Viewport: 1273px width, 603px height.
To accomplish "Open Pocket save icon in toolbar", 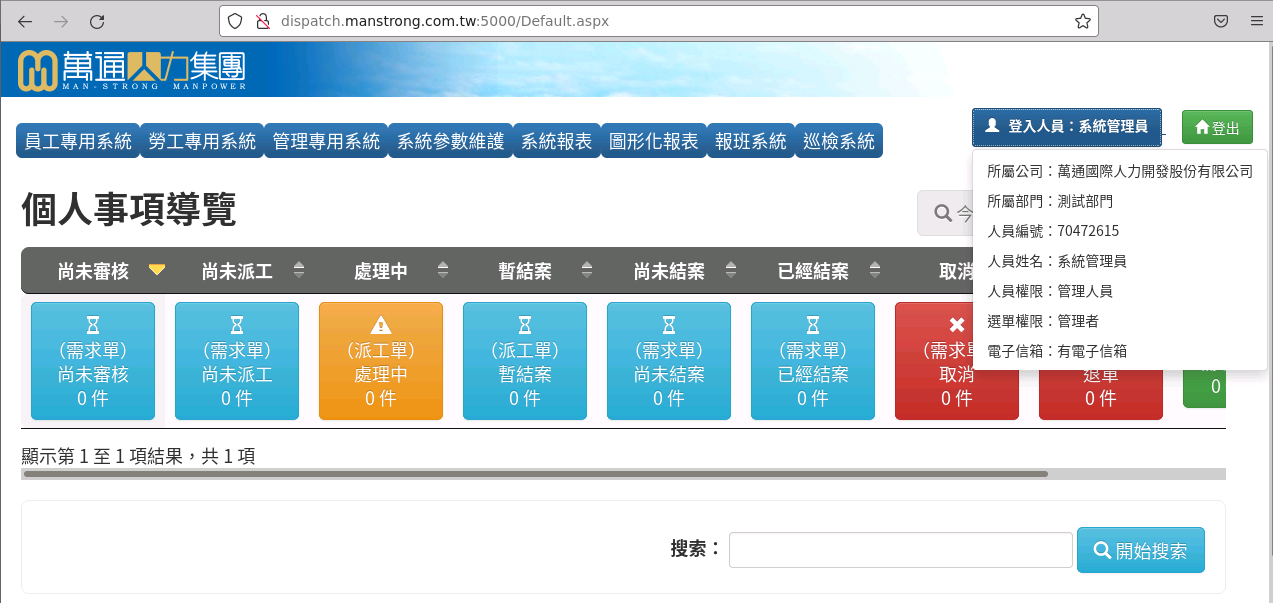I will click(x=1221, y=21).
